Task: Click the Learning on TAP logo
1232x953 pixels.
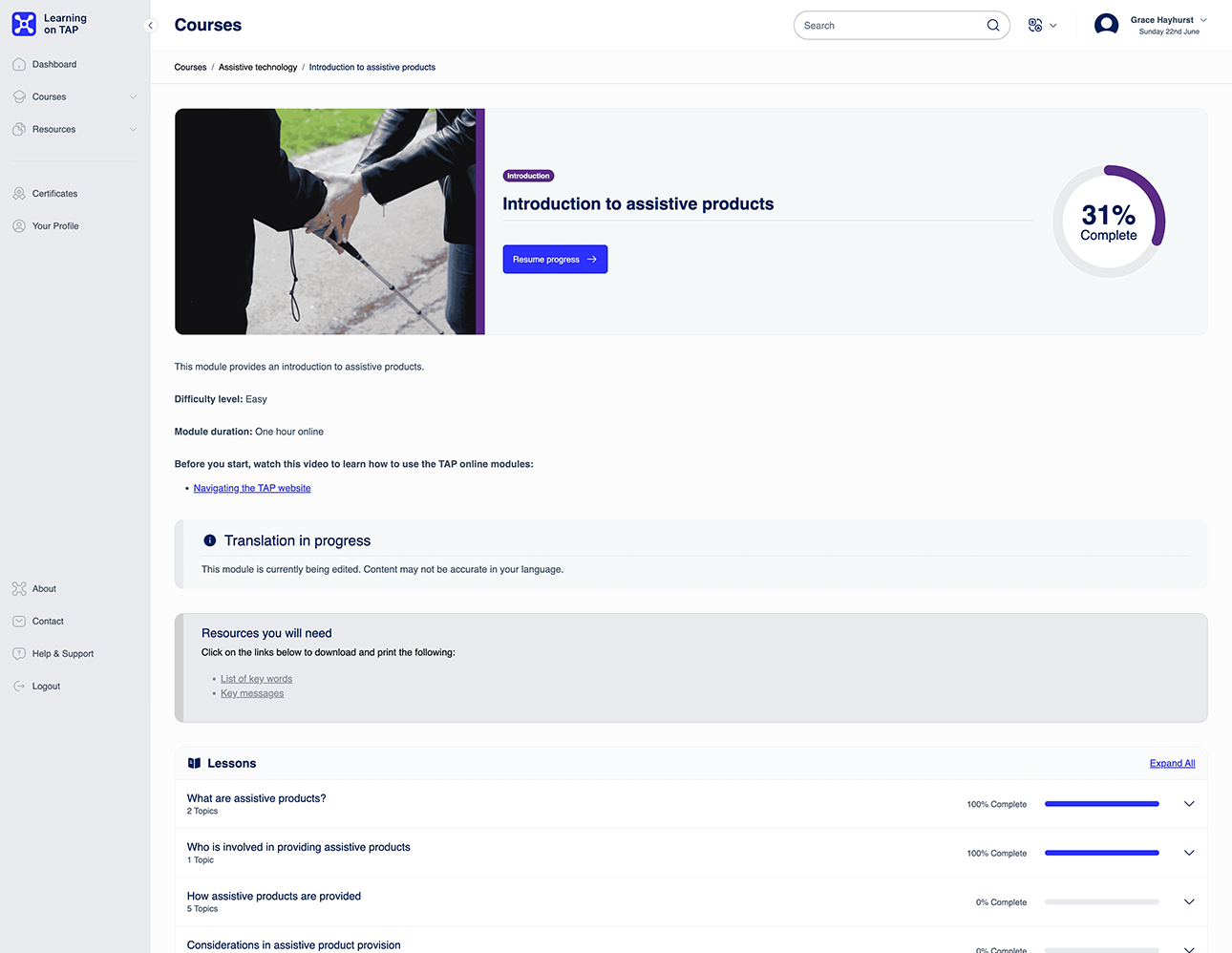Action: coord(50,24)
